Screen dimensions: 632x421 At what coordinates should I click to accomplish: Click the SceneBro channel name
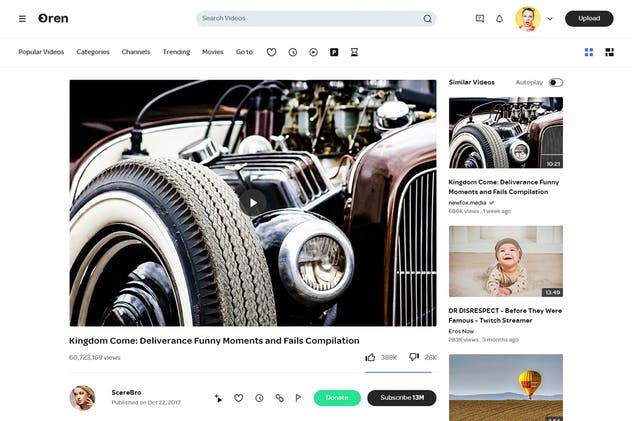tap(126, 392)
